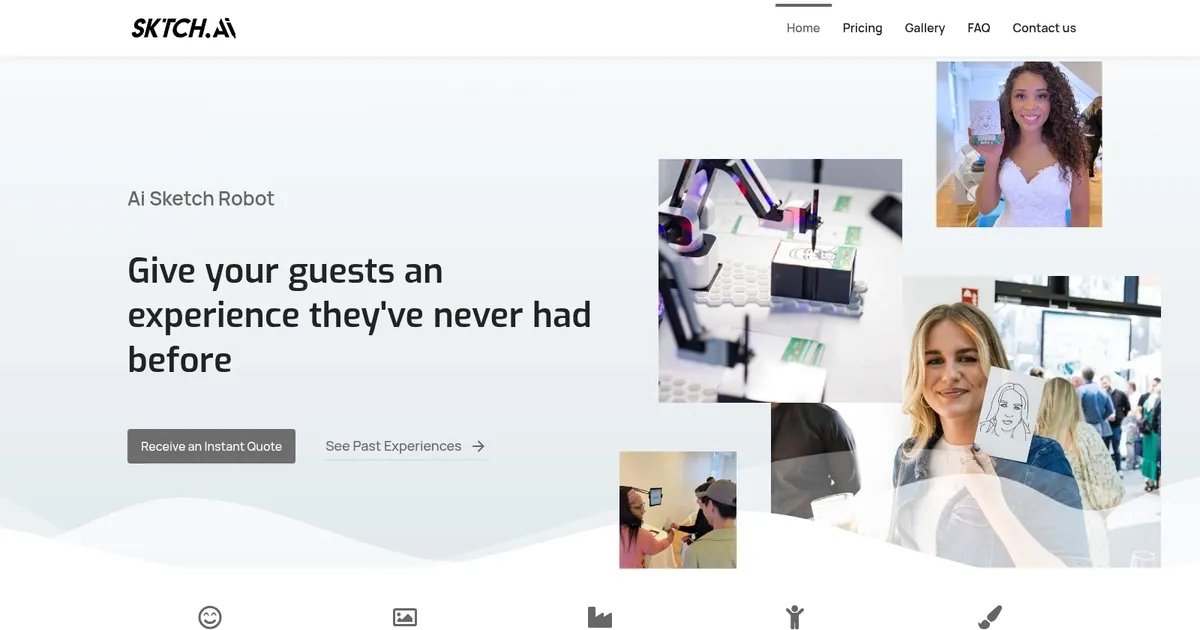Go to the Pricing page
Viewport: 1200px width, 630px height.
click(x=862, y=28)
